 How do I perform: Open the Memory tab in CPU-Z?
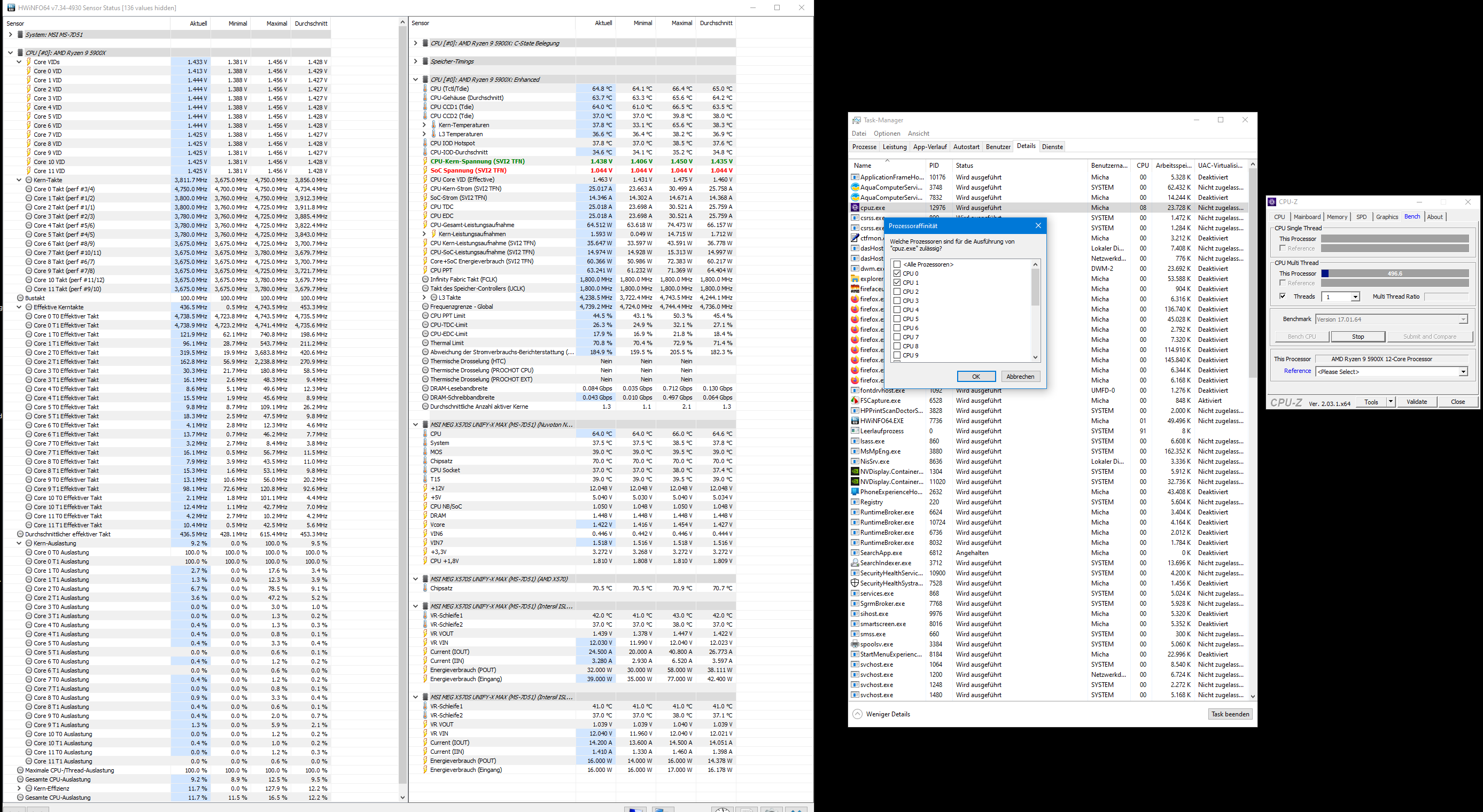[1336, 217]
